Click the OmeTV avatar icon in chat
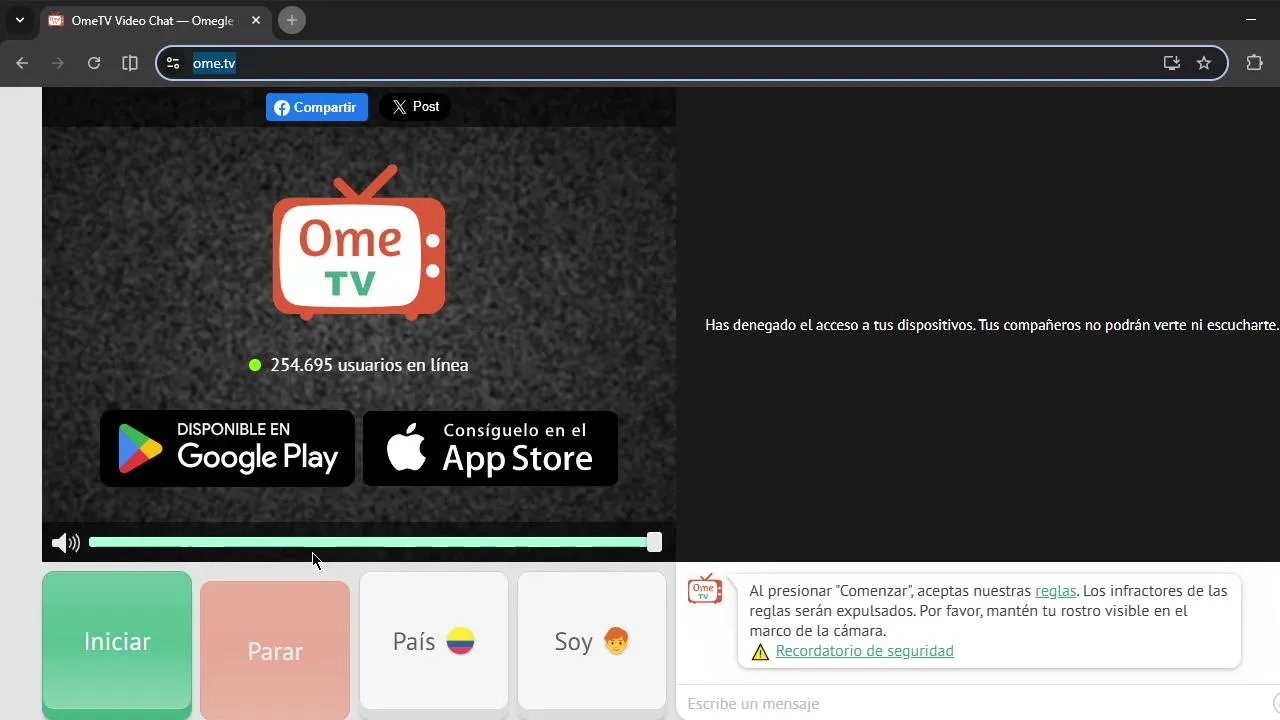The image size is (1280, 720). [705, 589]
